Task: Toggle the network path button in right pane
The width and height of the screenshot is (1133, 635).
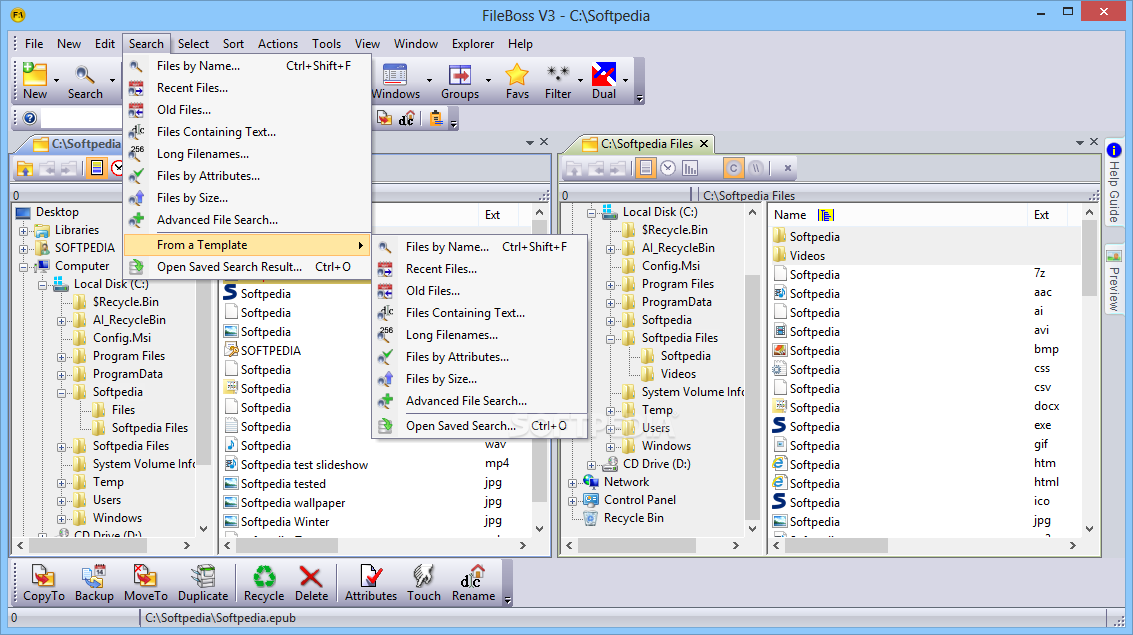Action: [x=756, y=168]
